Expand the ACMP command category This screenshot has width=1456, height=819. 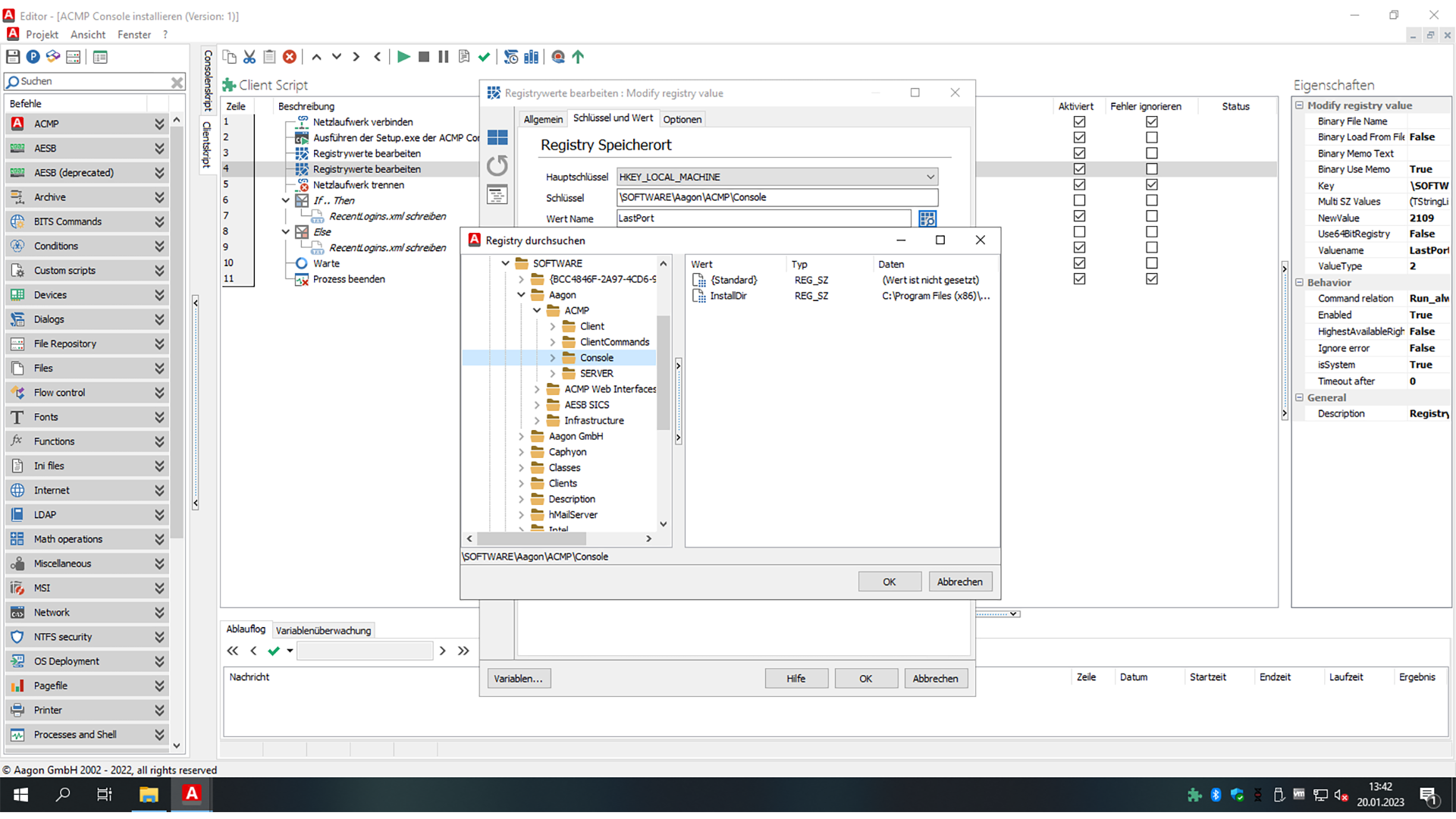[x=159, y=124]
